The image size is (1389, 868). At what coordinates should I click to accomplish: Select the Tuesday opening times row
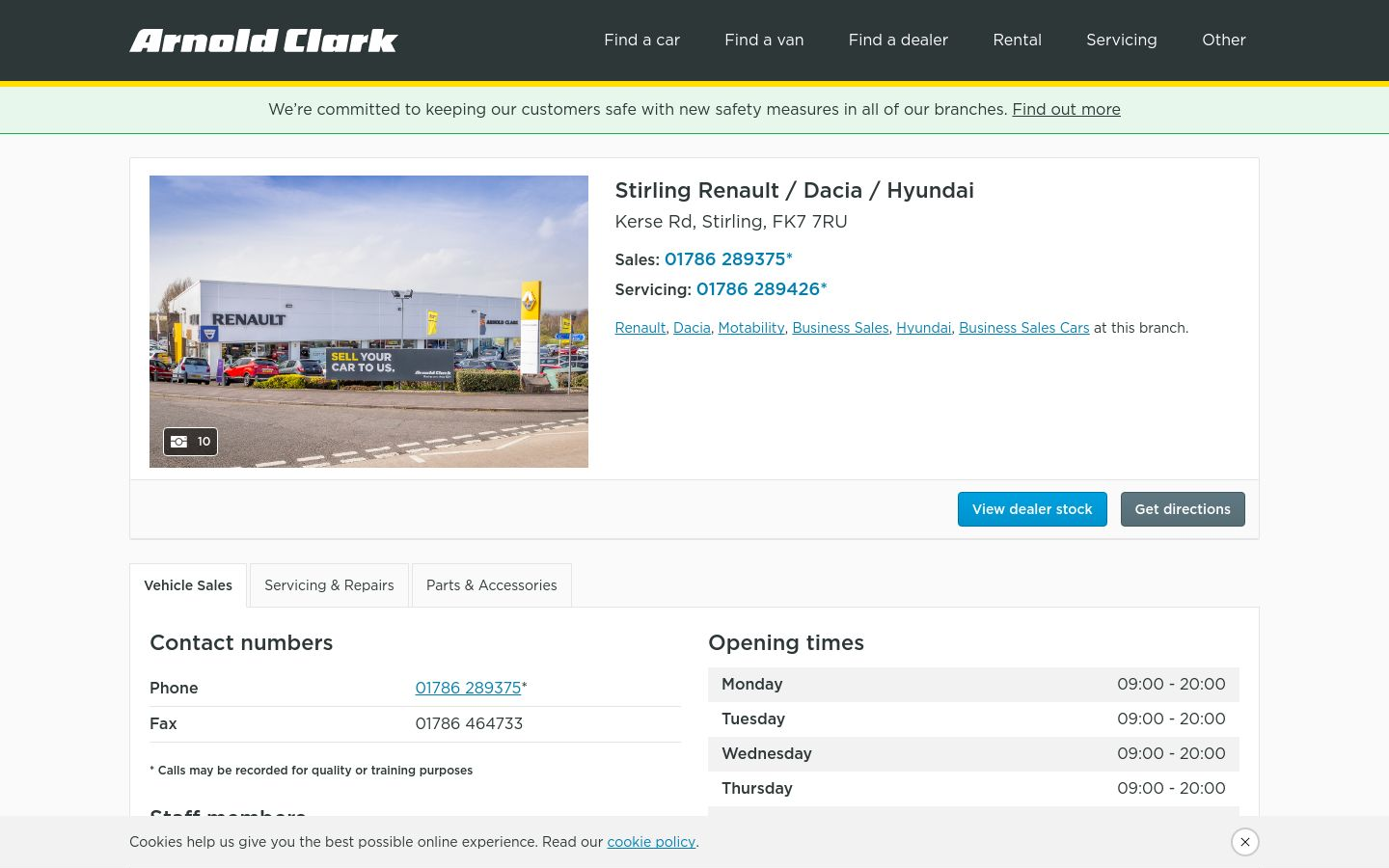pos(973,719)
